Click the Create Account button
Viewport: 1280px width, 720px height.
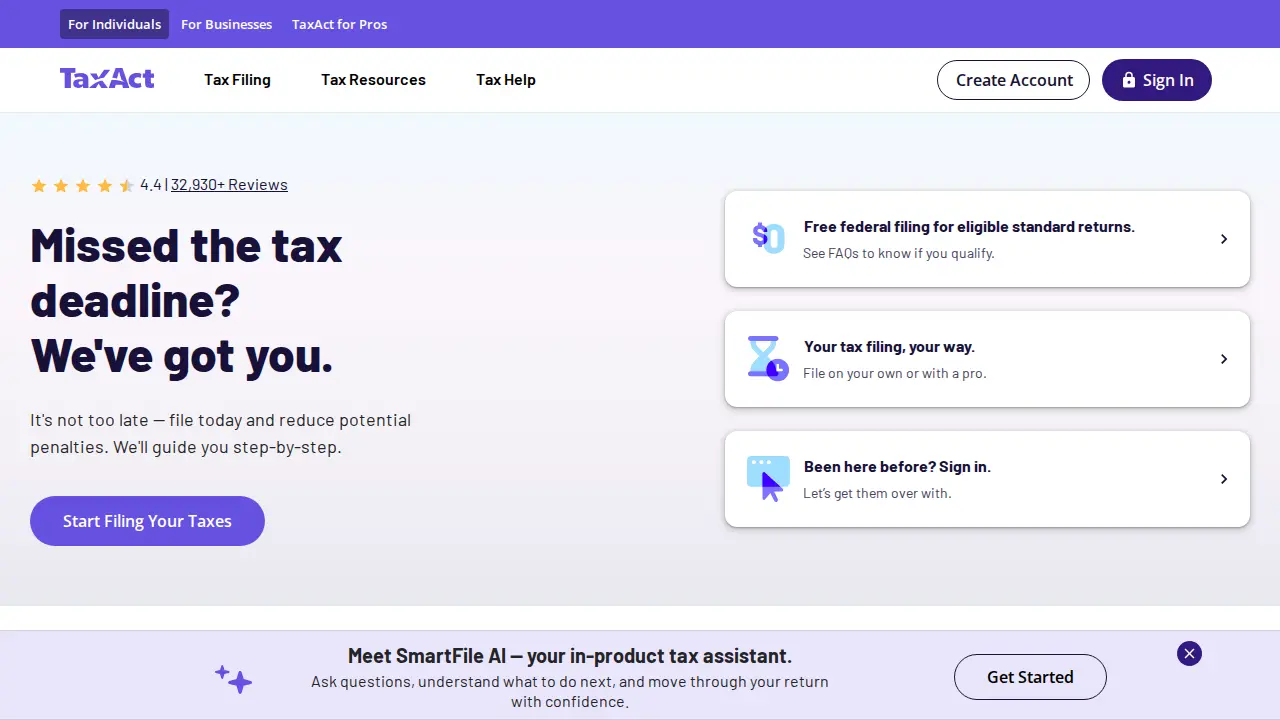click(1014, 80)
